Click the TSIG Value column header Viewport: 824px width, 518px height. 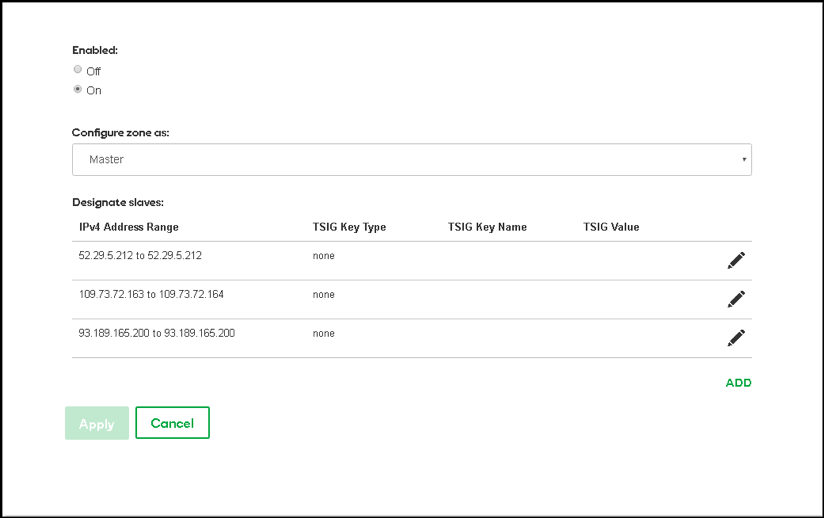click(x=611, y=227)
